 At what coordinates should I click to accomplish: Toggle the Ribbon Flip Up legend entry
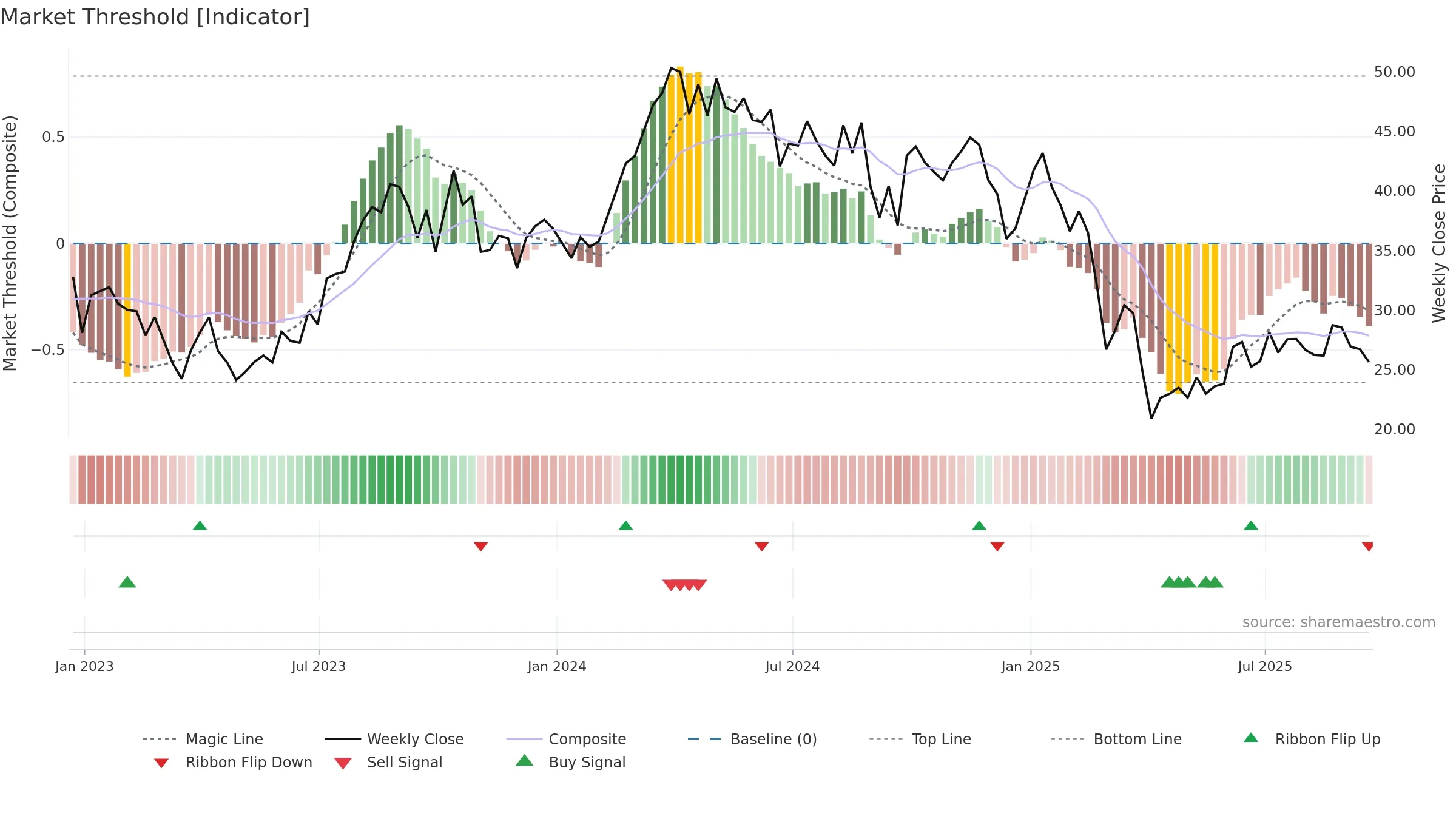tap(1312, 739)
